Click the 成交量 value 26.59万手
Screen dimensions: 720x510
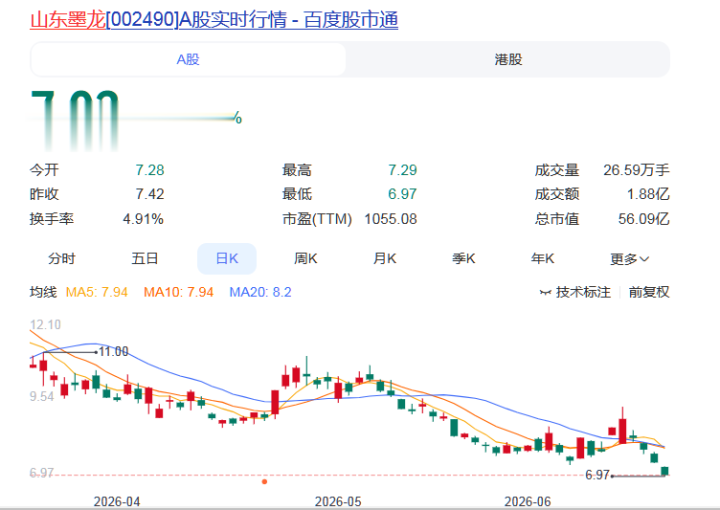point(636,170)
